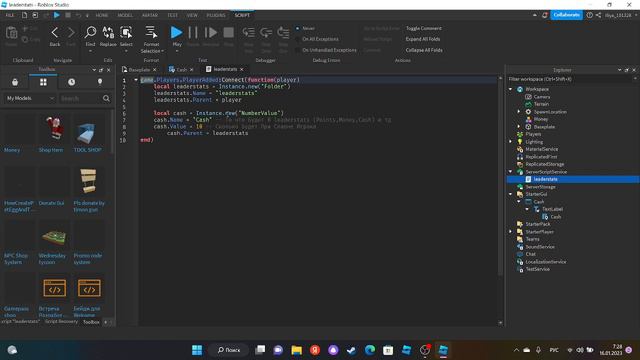The image size is (640, 360).
Task: Collapse the Workspace node in Explorer
Action: [x=511, y=89]
